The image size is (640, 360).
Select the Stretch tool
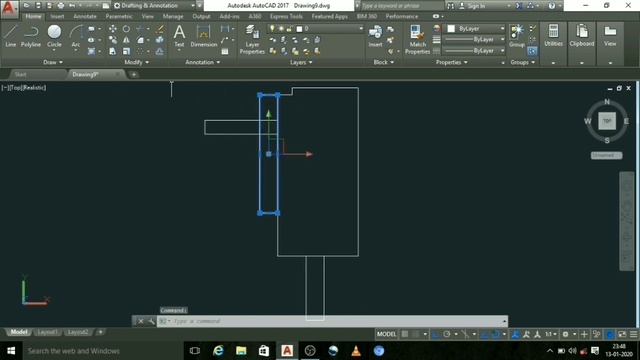pyautogui.click(x=113, y=51)
